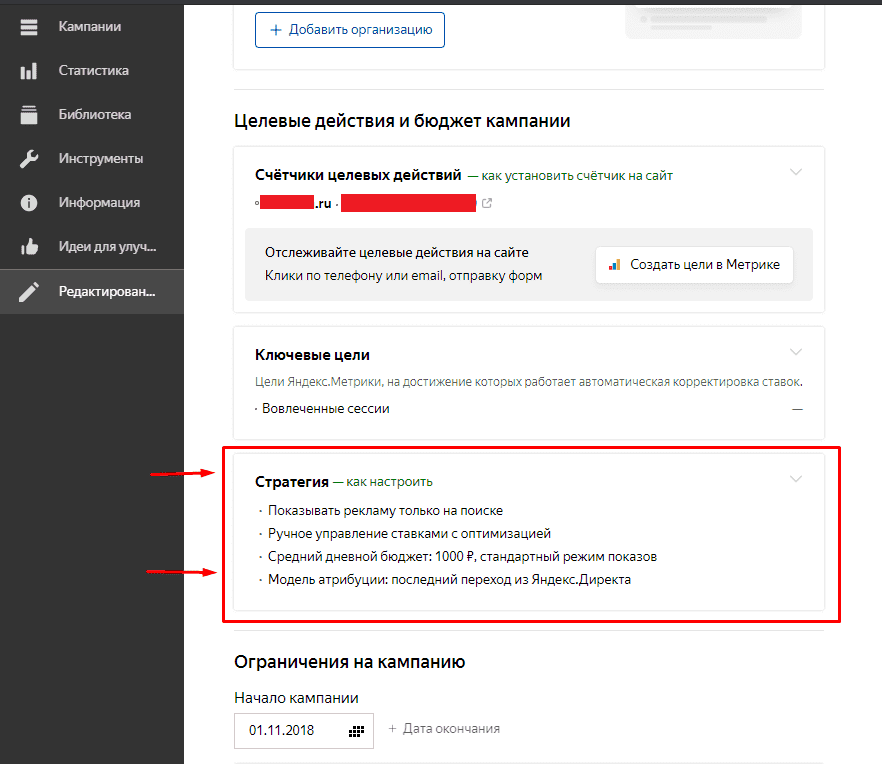Click Отслеживайте целевые действия на сайте text

[397, 253]
